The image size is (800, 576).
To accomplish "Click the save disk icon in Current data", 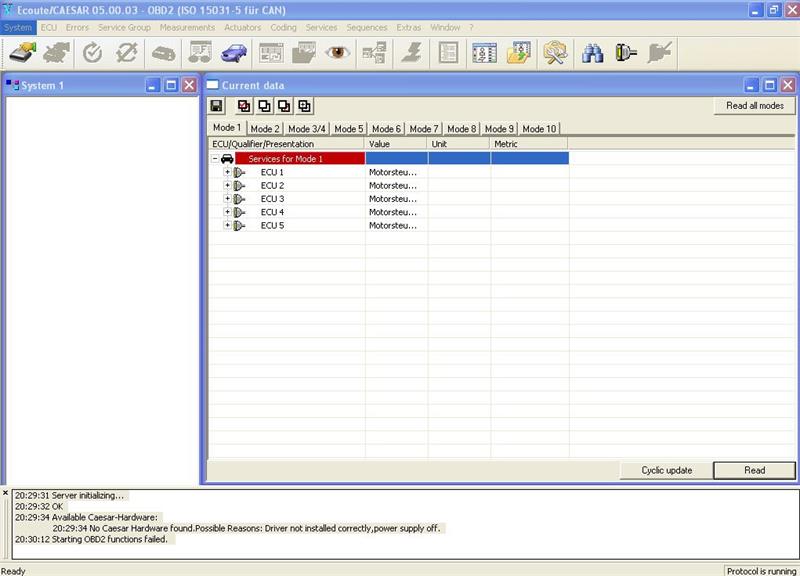I will (x=216, y=106).
